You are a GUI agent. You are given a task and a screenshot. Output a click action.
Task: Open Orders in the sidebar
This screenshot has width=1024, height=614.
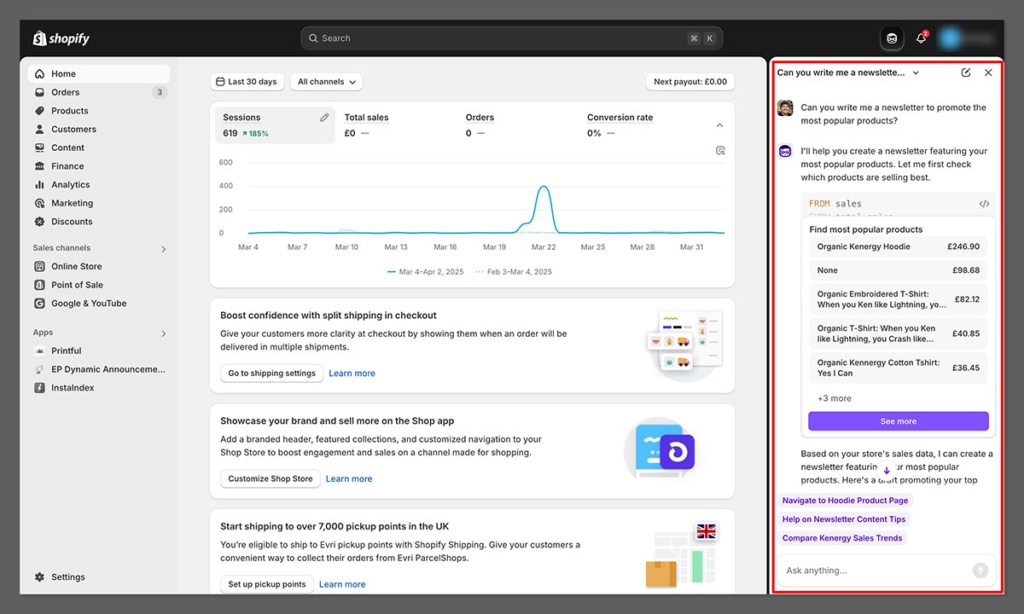pos(66,92)
